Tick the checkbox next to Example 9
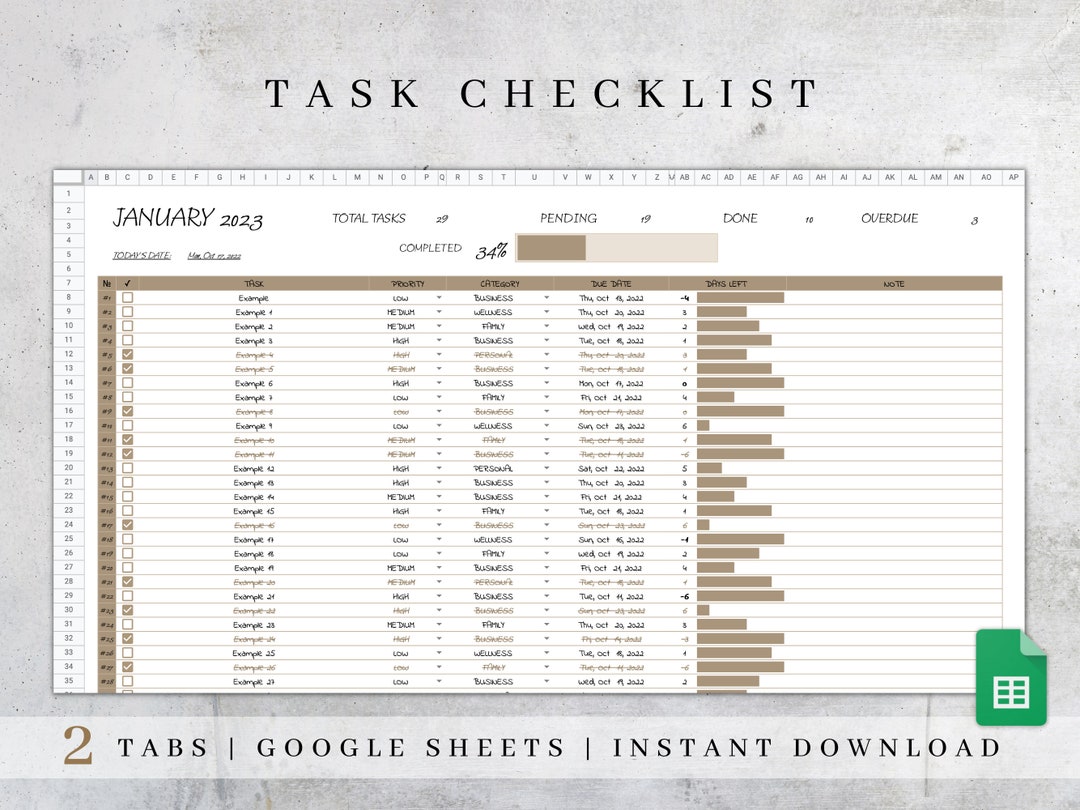This screenshot has width=1080, height=810. click(x=127, y=425)
